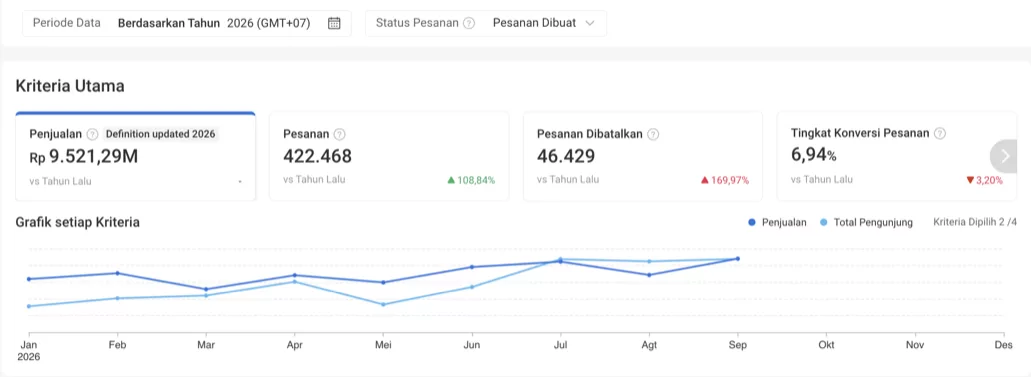Click the 3,20% decrease indicator
Screen dimensions: 1031x377
click(x=984, y=180)
